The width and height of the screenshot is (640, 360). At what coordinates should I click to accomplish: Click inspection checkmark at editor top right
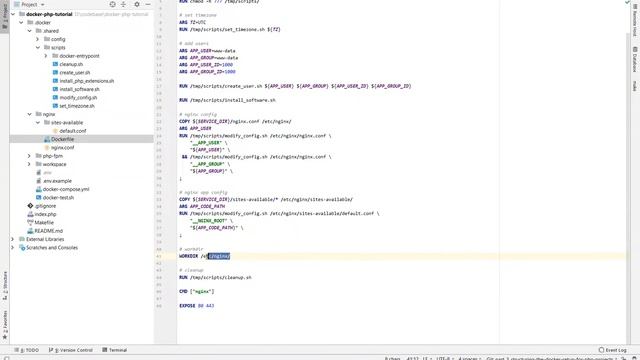click(627, 2)
